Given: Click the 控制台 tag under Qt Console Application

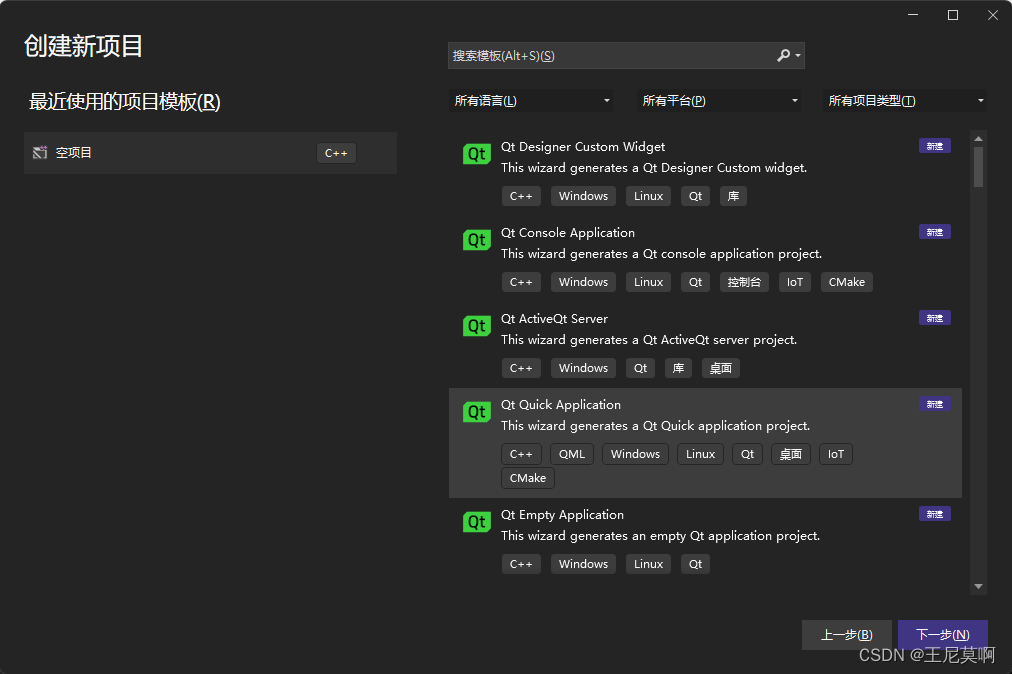Looking at the screenshot, I should pos(744,281).
